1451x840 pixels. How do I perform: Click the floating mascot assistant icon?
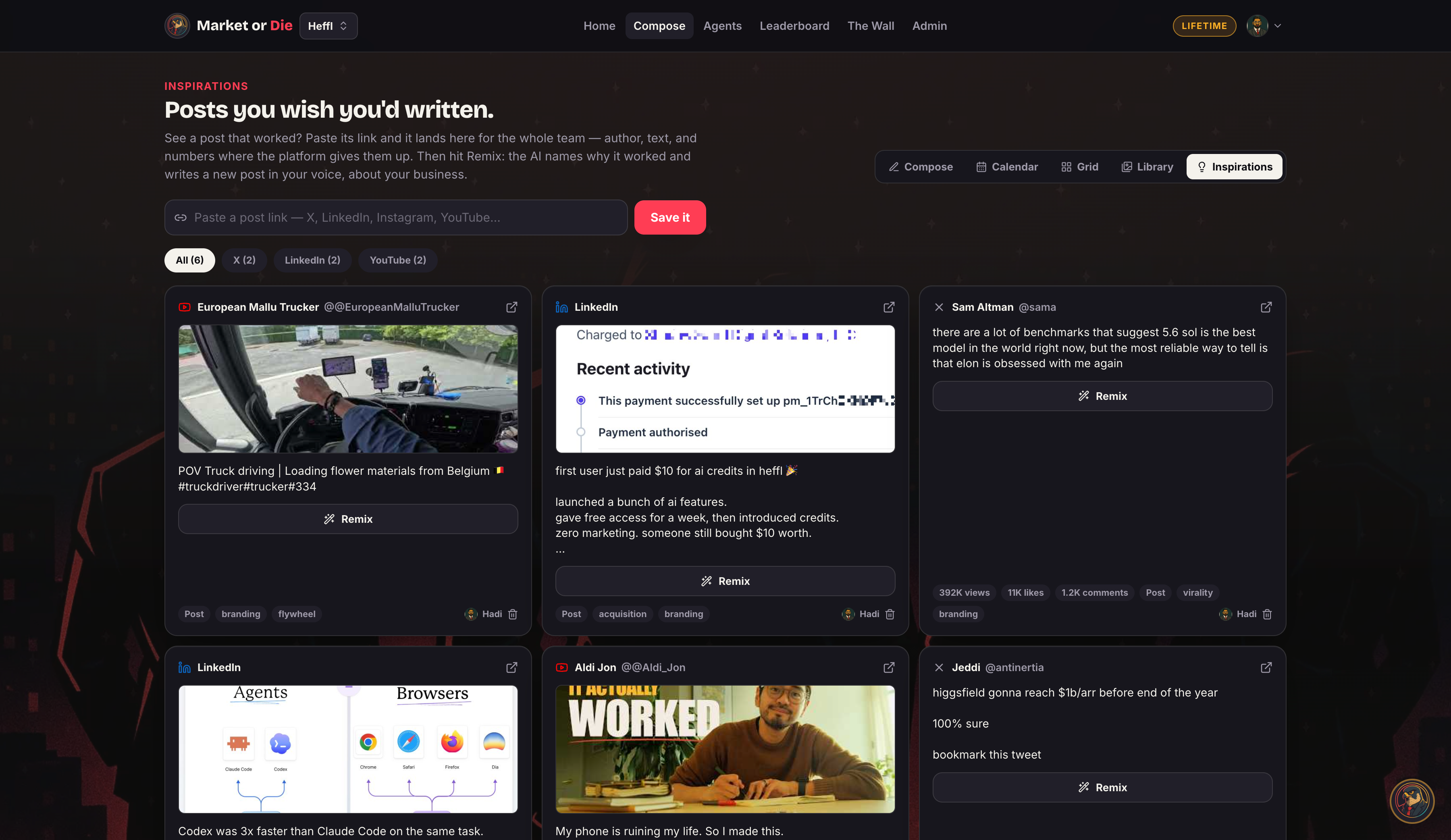pos(1412,801)
